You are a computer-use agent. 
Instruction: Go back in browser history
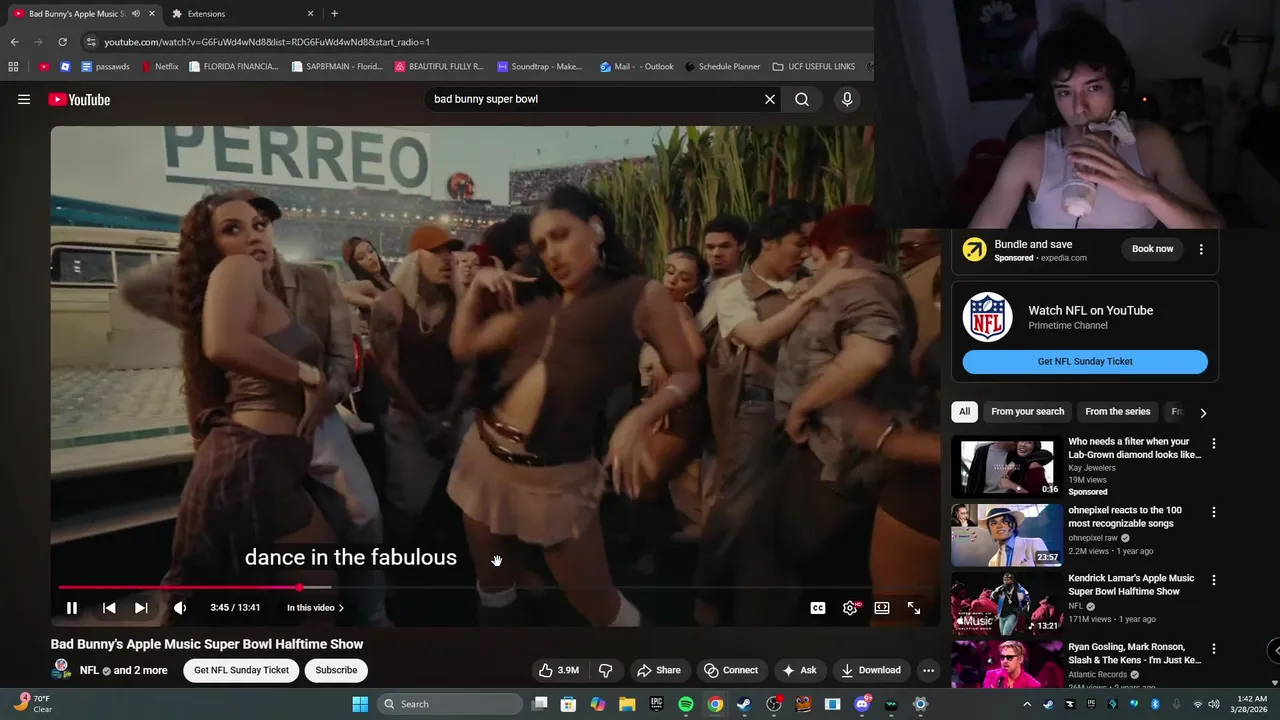coord(14,42)
